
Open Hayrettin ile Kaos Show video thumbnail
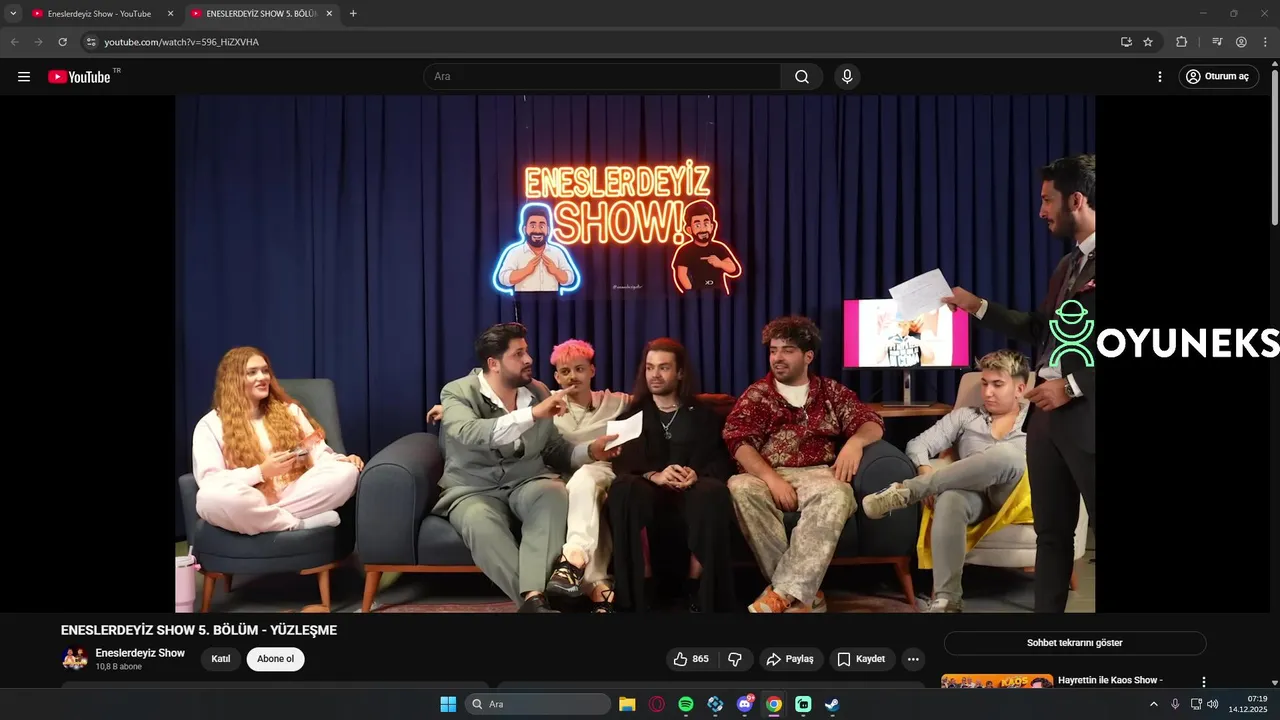tap(997, 682)
